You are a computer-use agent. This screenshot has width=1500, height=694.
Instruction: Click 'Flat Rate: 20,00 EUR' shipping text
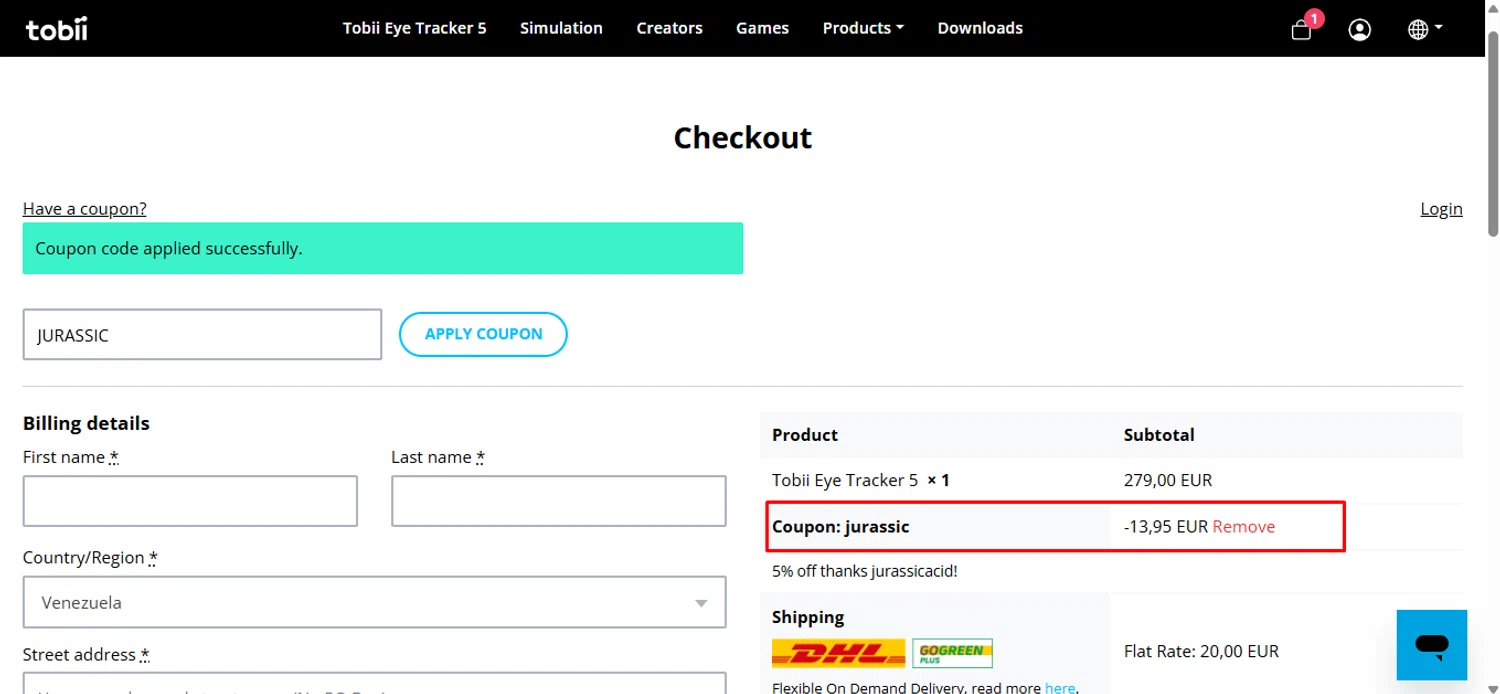tap(1201, 651)
